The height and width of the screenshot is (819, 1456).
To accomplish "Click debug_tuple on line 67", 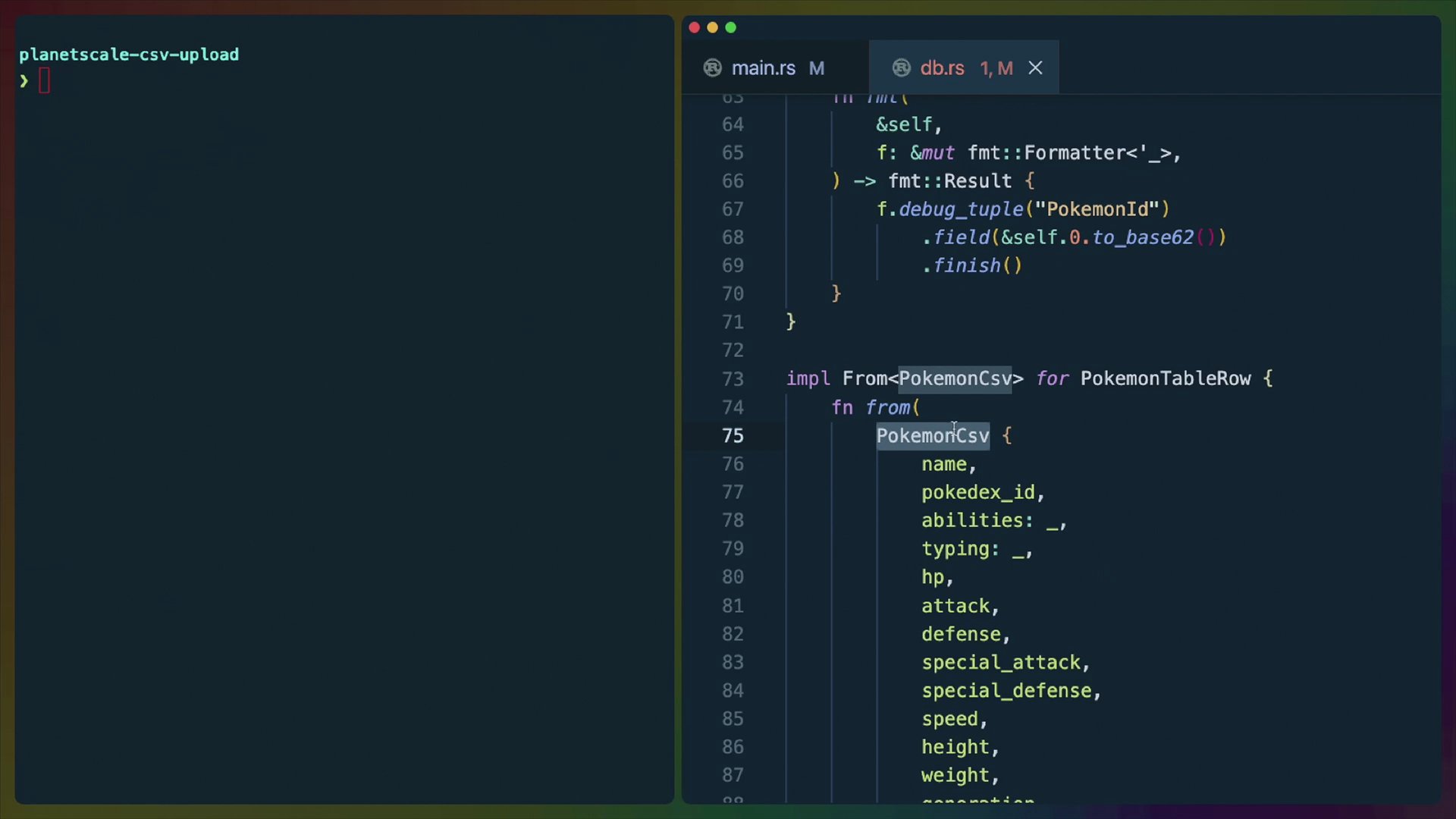I will [961, 209].
